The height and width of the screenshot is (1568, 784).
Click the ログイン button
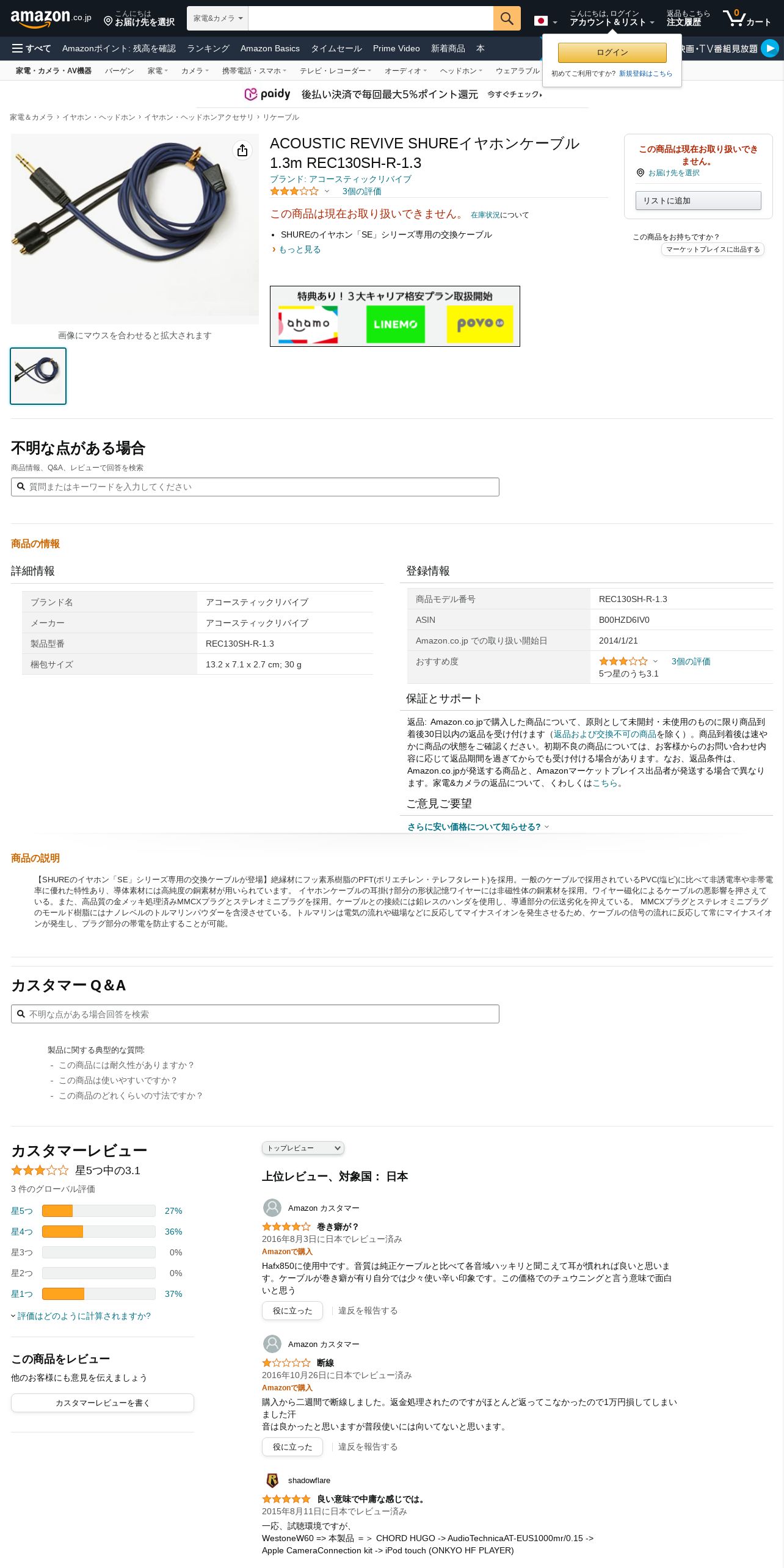click(x=612, y=53)
